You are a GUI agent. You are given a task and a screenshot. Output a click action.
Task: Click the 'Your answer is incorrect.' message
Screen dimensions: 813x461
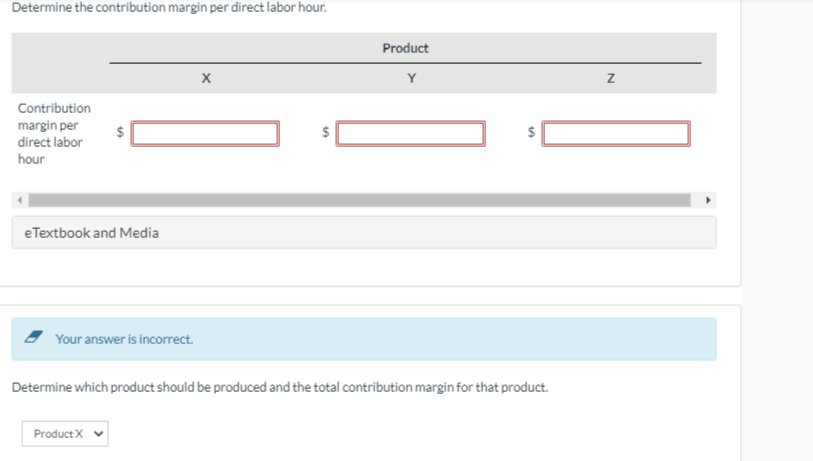click(124, 339)
